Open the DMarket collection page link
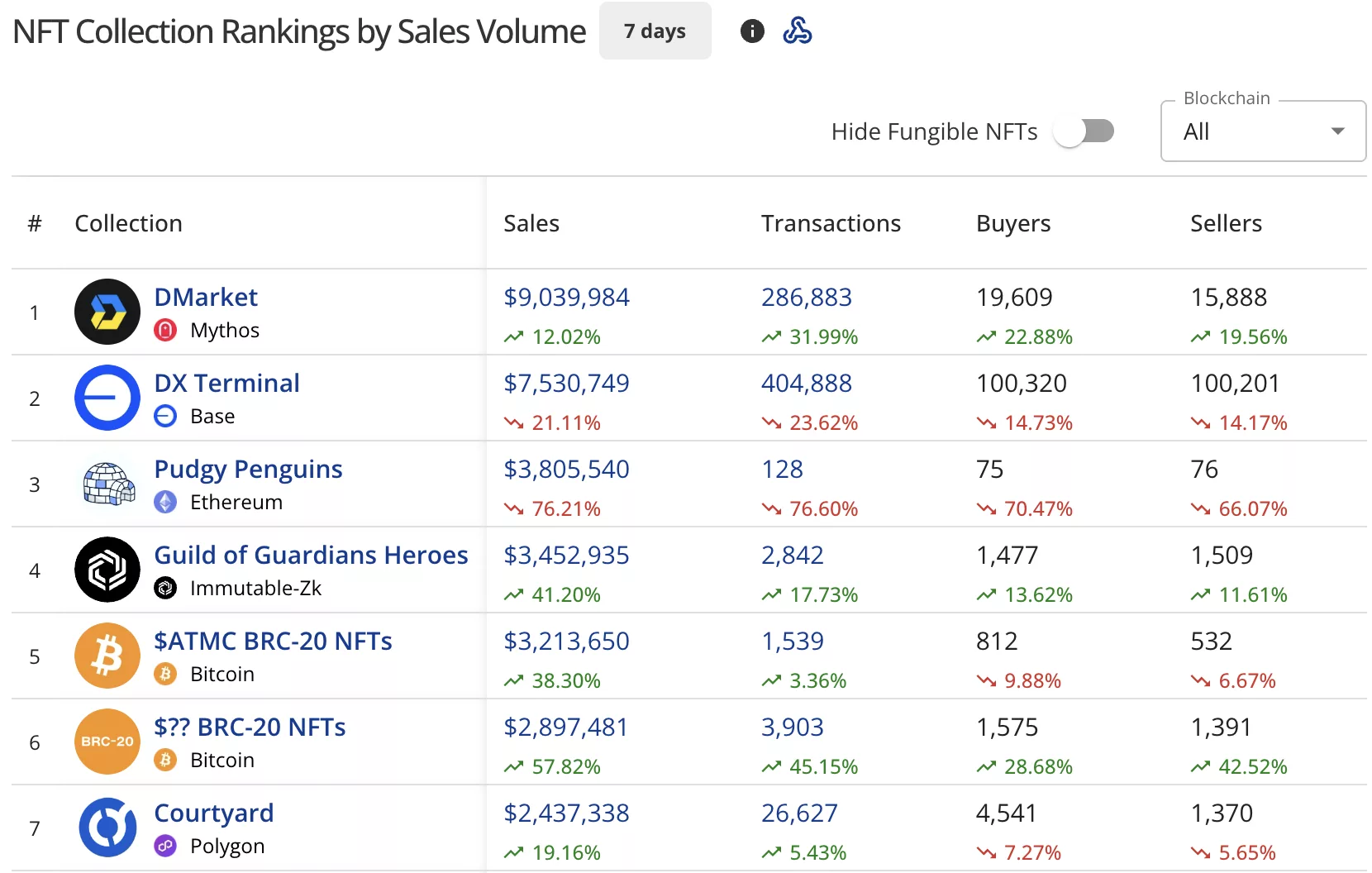 point(205,296)
